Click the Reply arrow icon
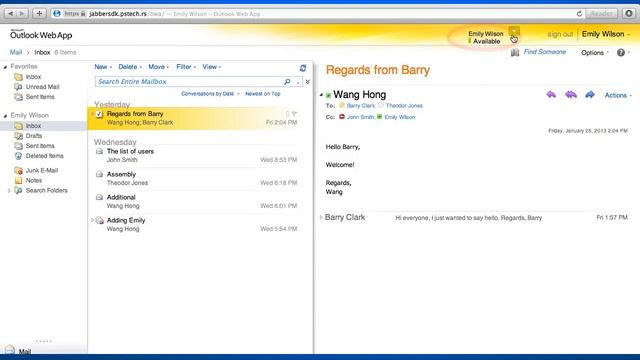This screenshot has width=640, height=360. click(551, 95)
